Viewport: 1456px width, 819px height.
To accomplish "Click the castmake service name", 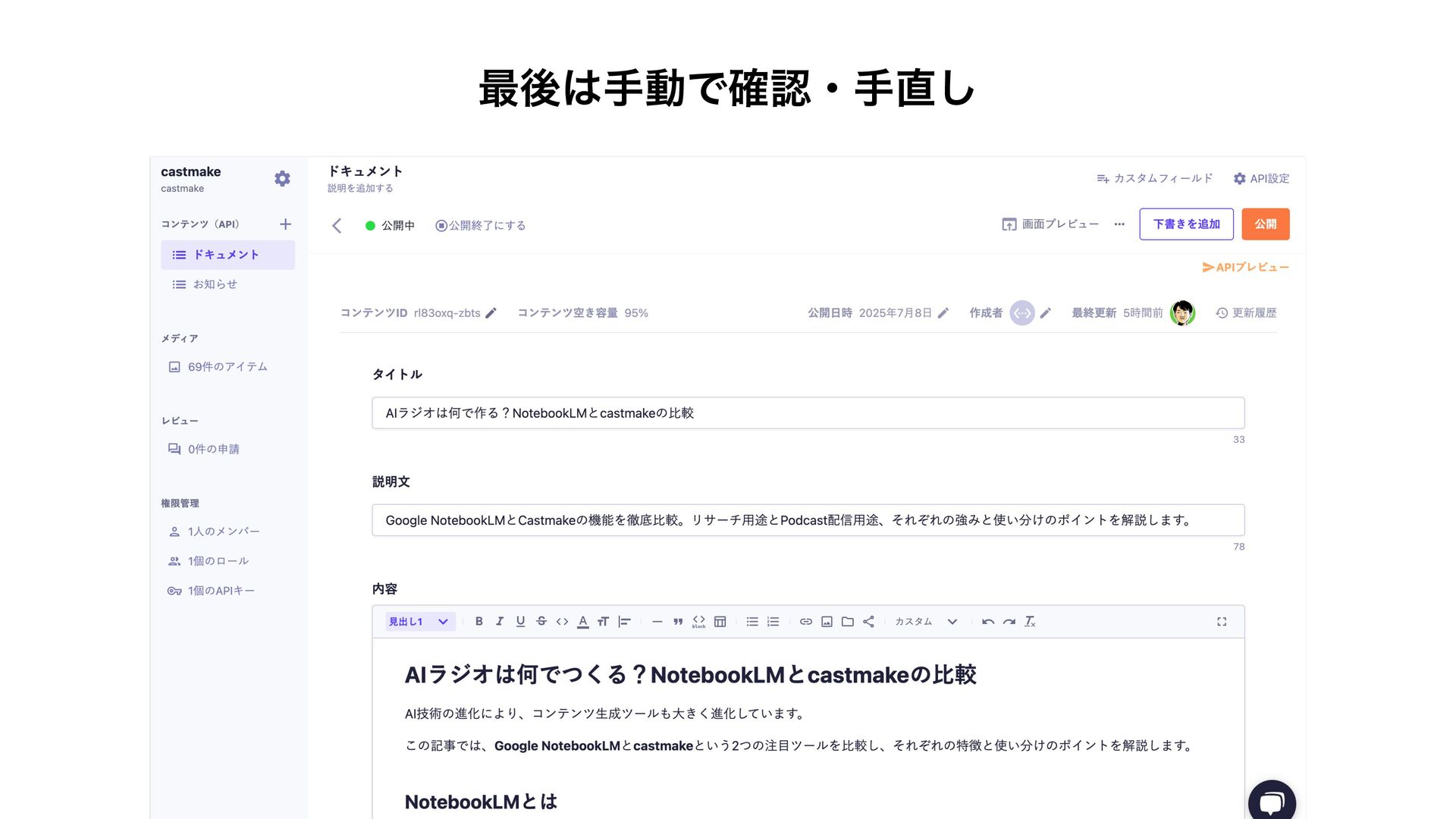I will (190, 172).
